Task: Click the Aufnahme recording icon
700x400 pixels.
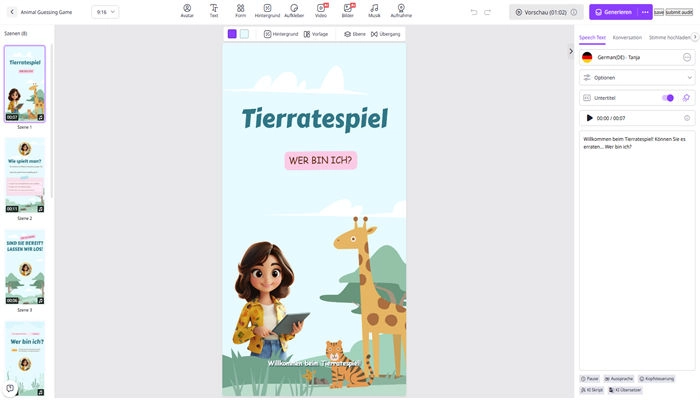Action: coord(401,11)
